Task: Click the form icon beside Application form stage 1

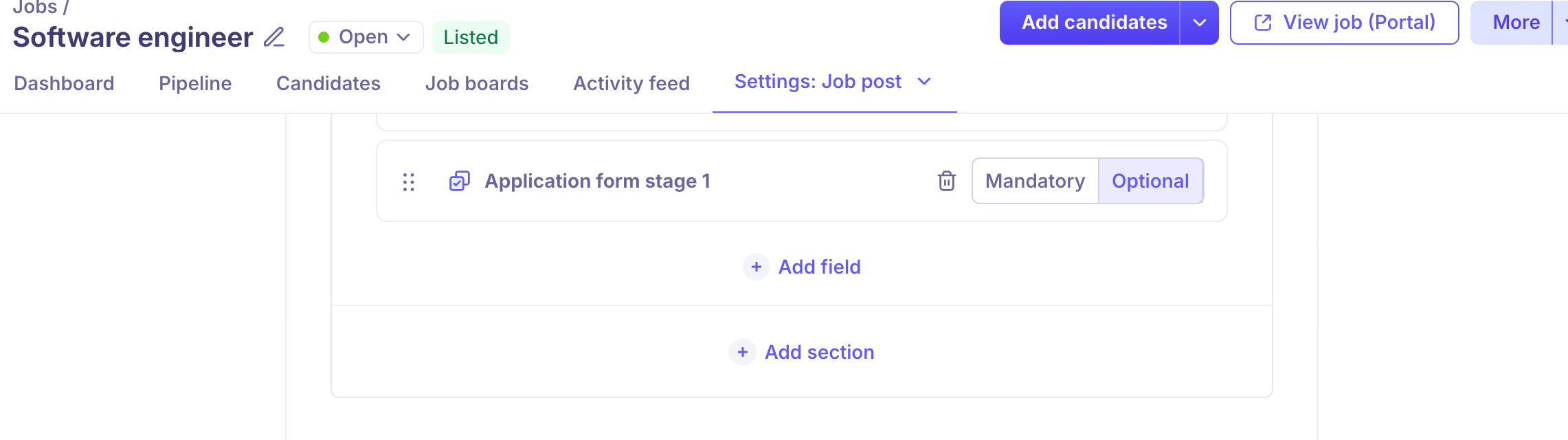Action: [459, 181]
